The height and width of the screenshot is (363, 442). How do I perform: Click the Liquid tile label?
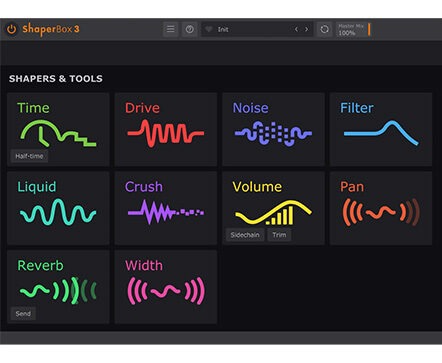37,187
